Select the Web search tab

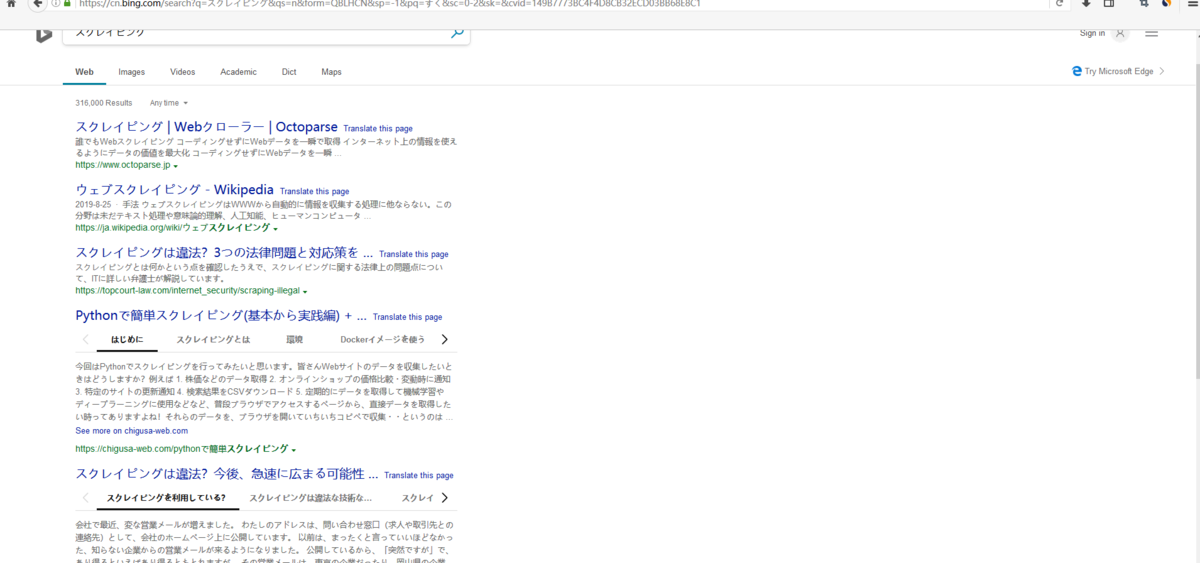coord(84,72)
